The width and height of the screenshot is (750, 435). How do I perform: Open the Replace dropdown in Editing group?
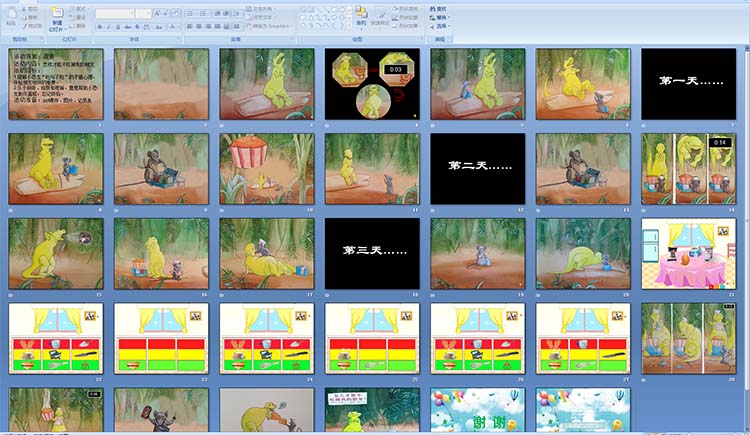(440, 18)
